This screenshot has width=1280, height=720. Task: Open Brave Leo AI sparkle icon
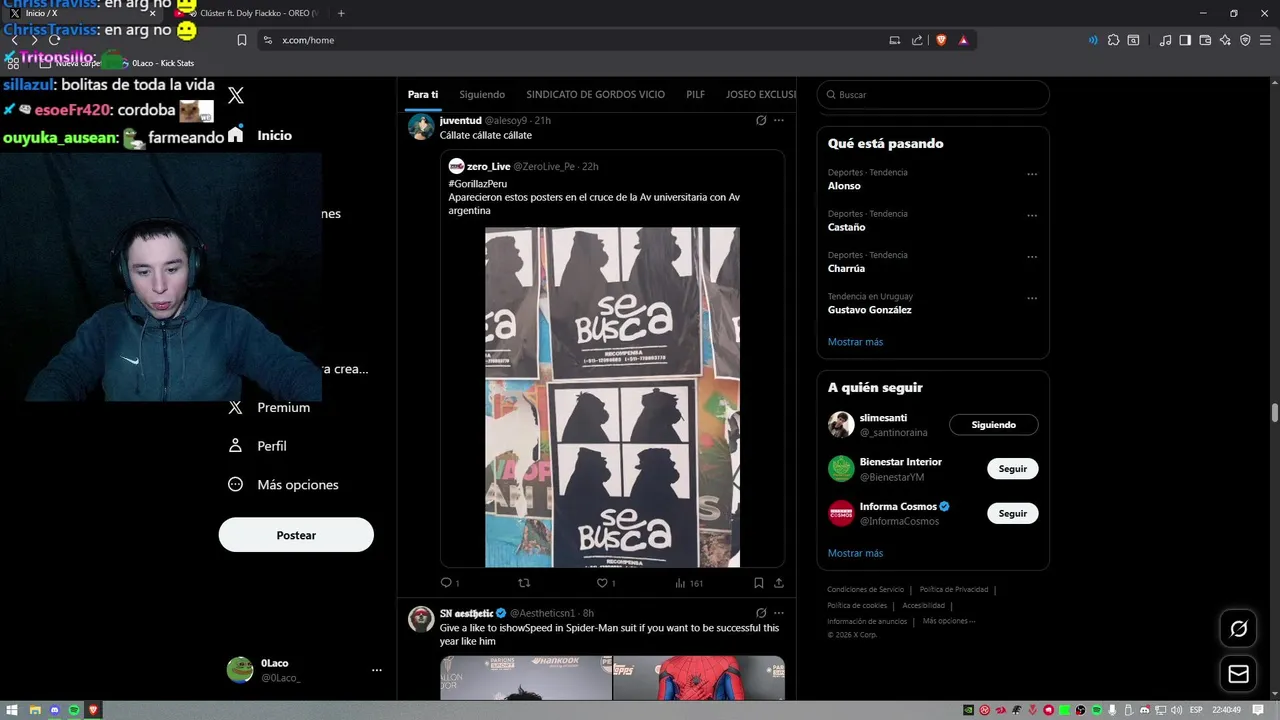1225,40
